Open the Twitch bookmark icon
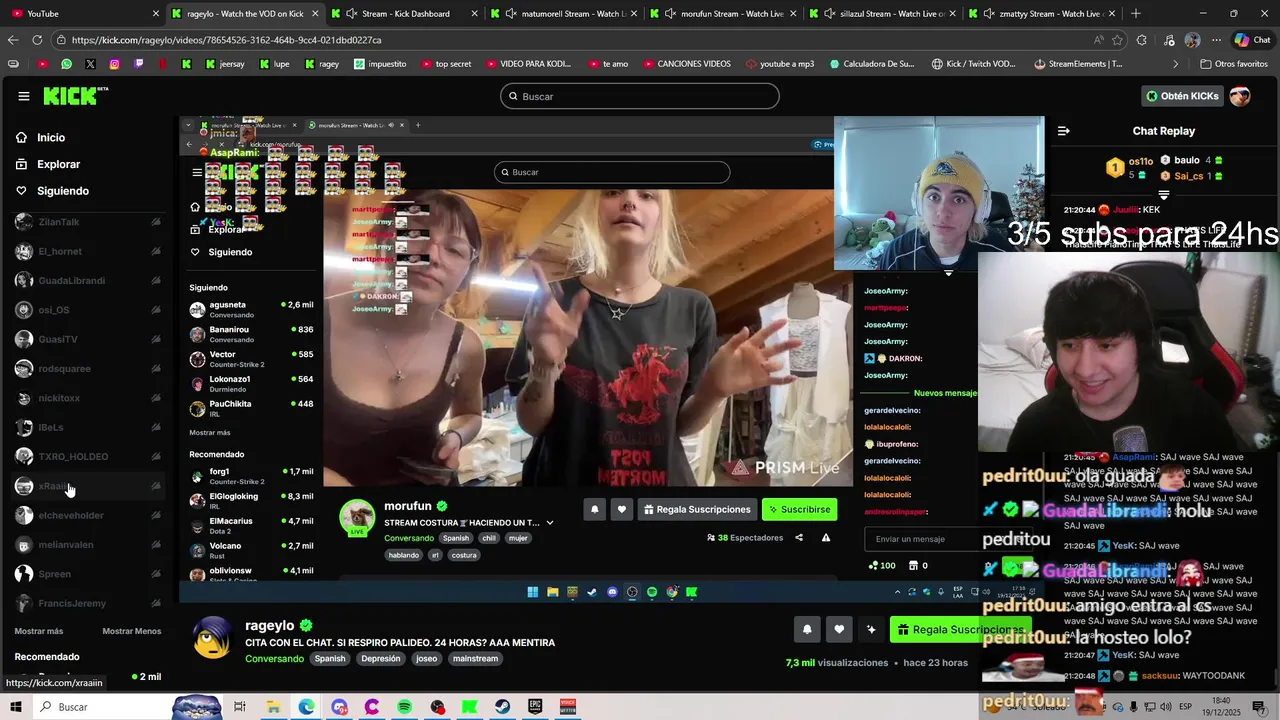The height and width of the screenshot is (720, 1280). (x=138, y=63)
